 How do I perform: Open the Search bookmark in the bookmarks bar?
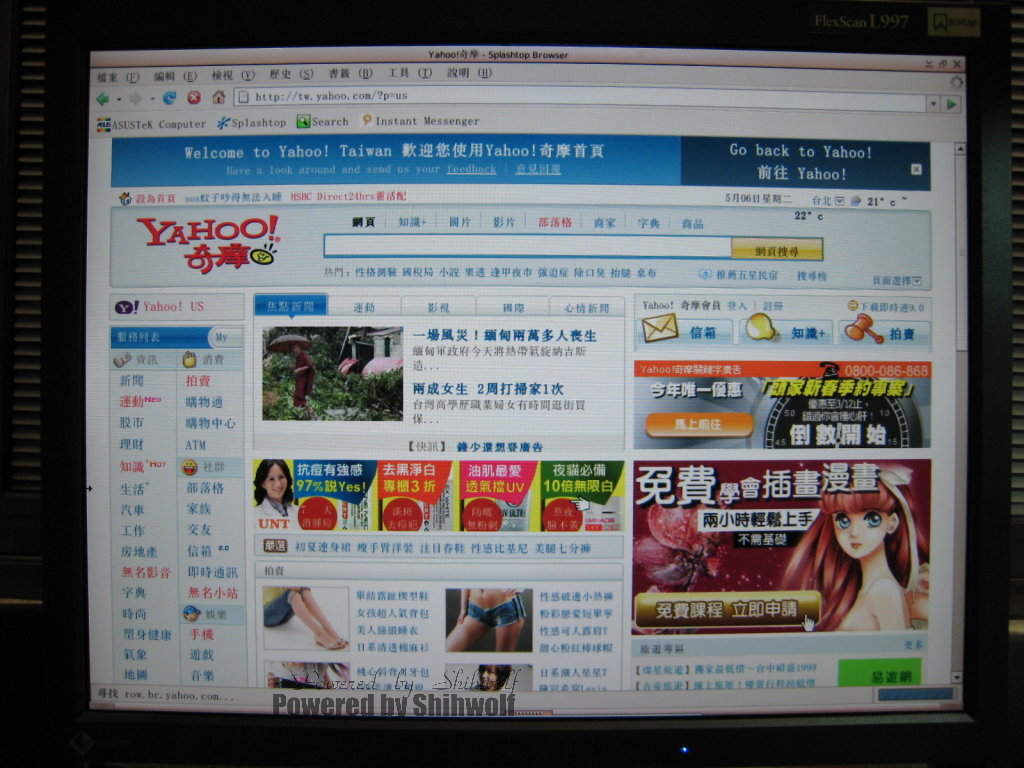click(x=323, y=121)
